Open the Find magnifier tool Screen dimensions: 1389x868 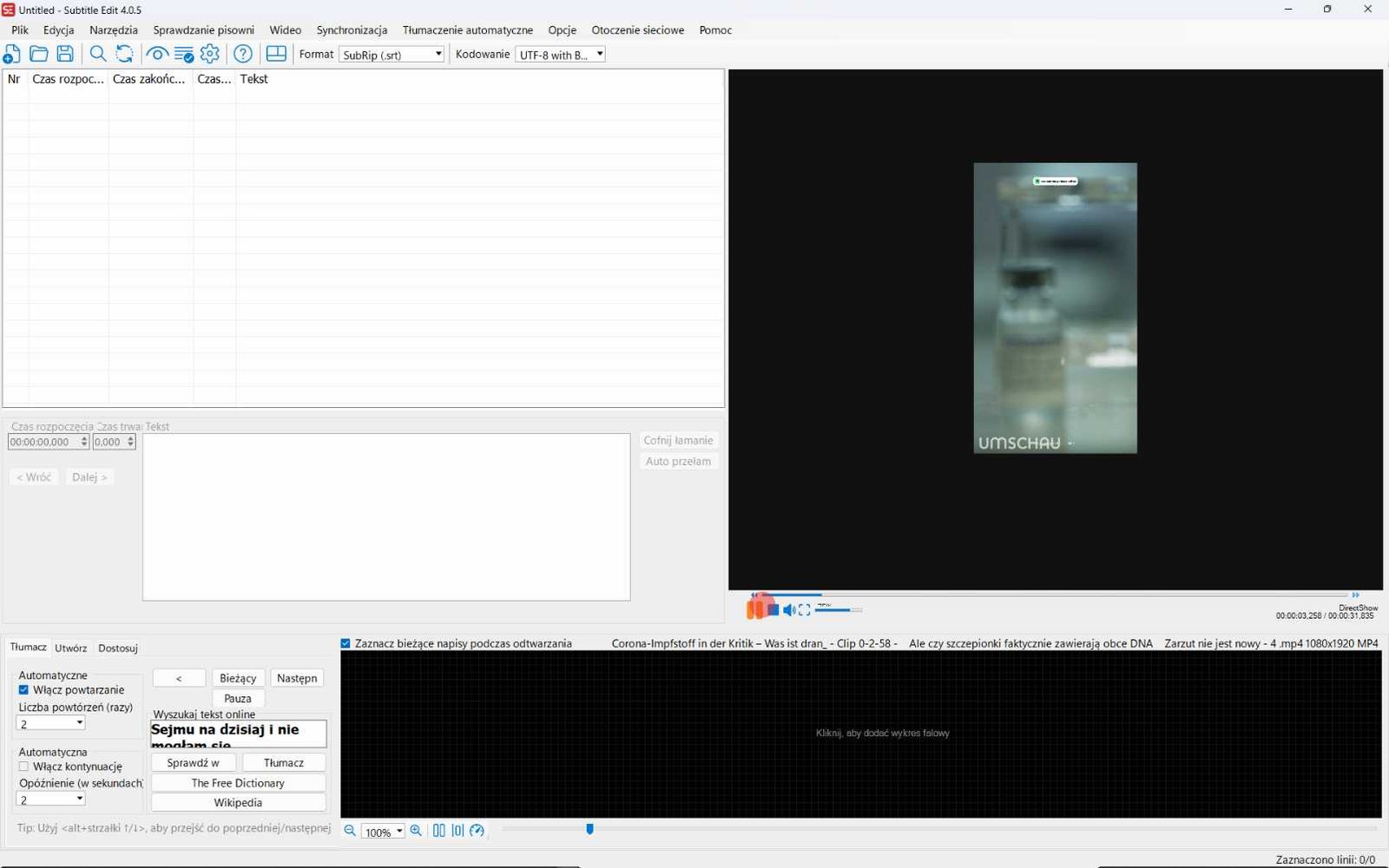(x=98, y=54)
